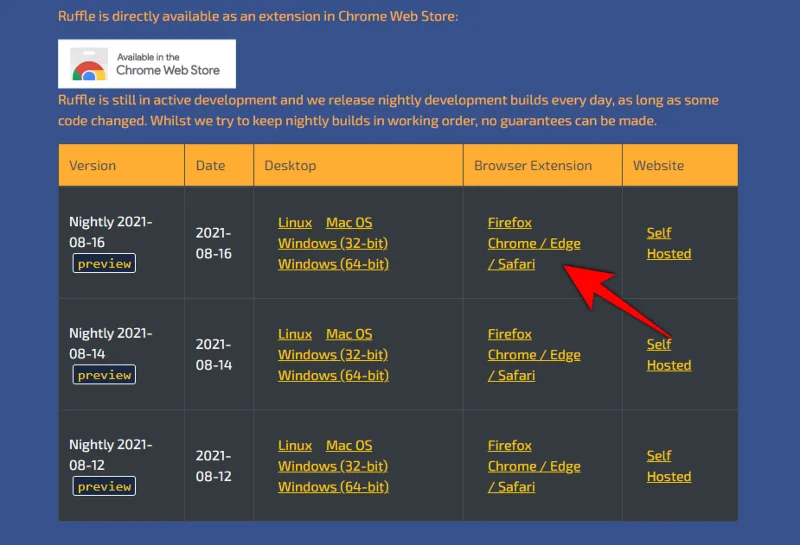Click the 'Ruffle is still in active development' paragraph
Image resolution: width=800 pixels, height=545 pixels.
click(x=388, y=110)
